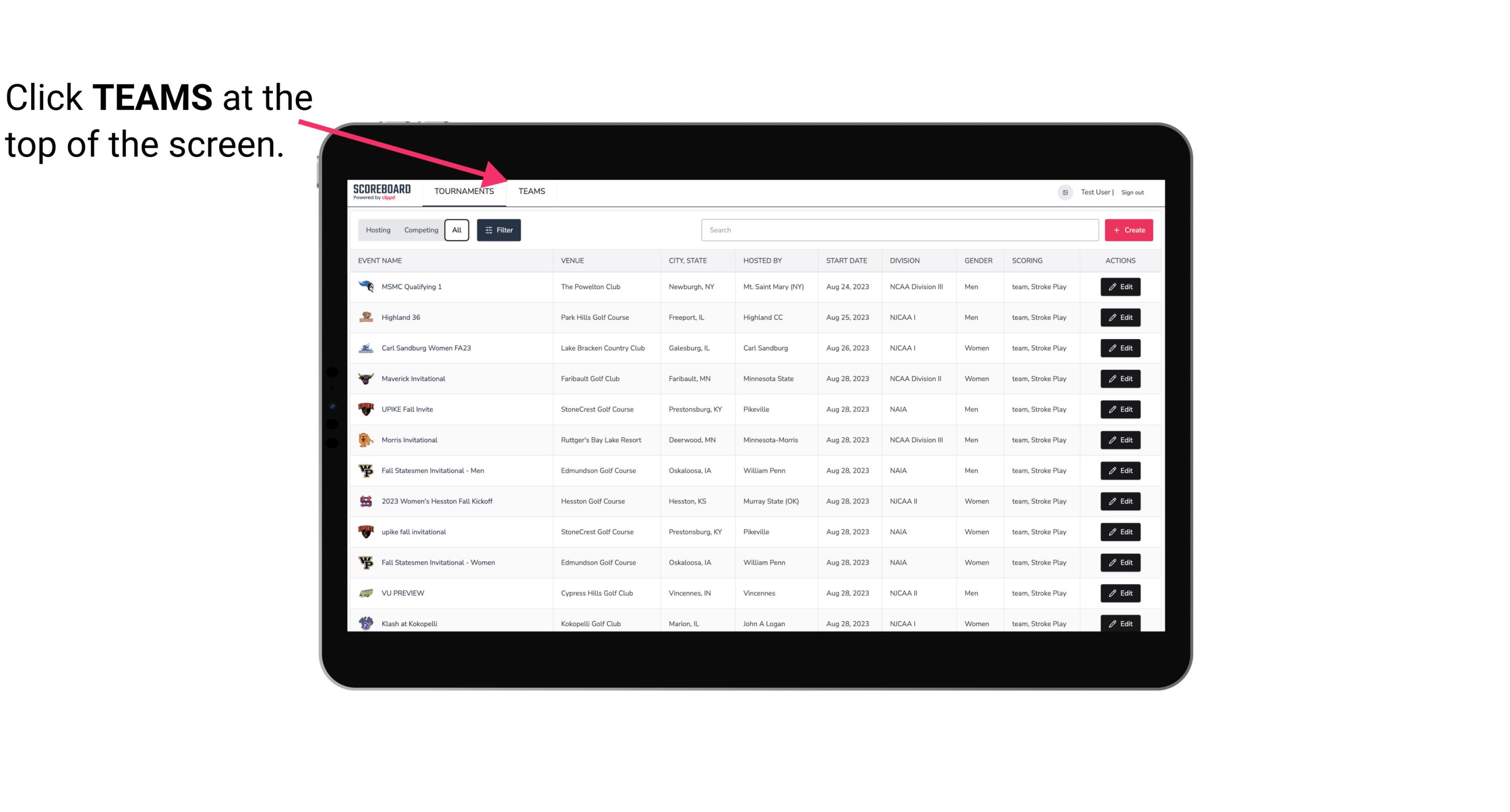Toggle the Hosting filter button
This screenshot has height=812, width=1510.
point(378,230)
